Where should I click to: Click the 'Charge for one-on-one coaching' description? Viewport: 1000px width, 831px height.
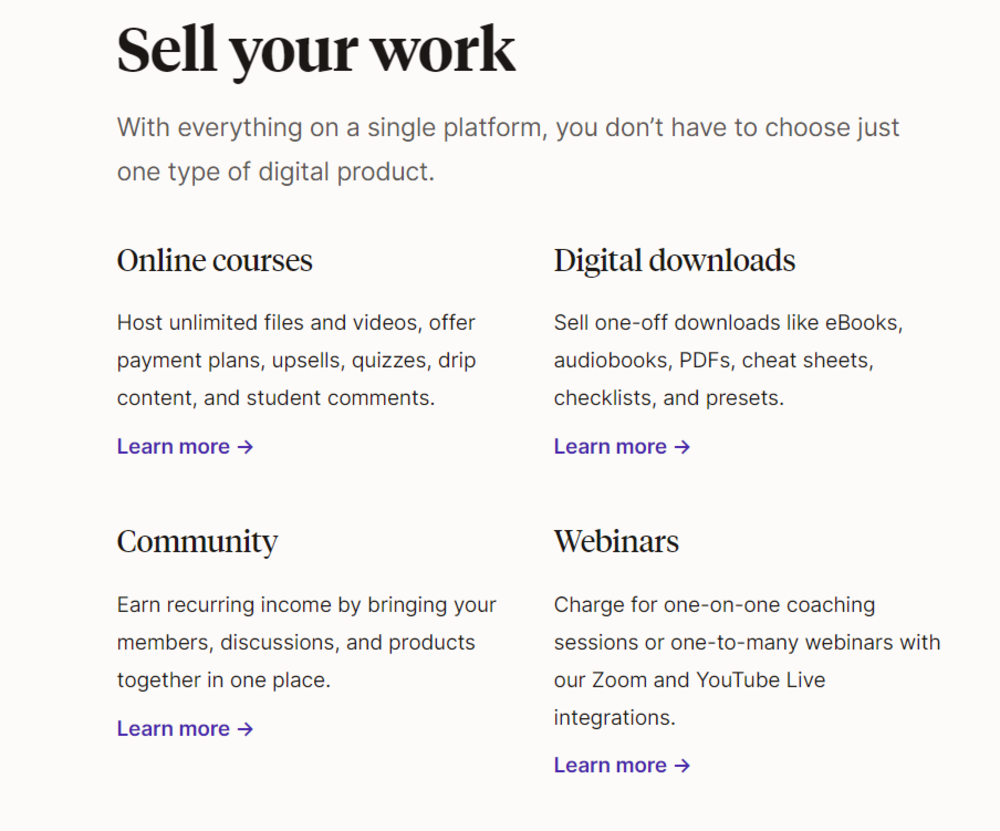[x=747, y=661]
